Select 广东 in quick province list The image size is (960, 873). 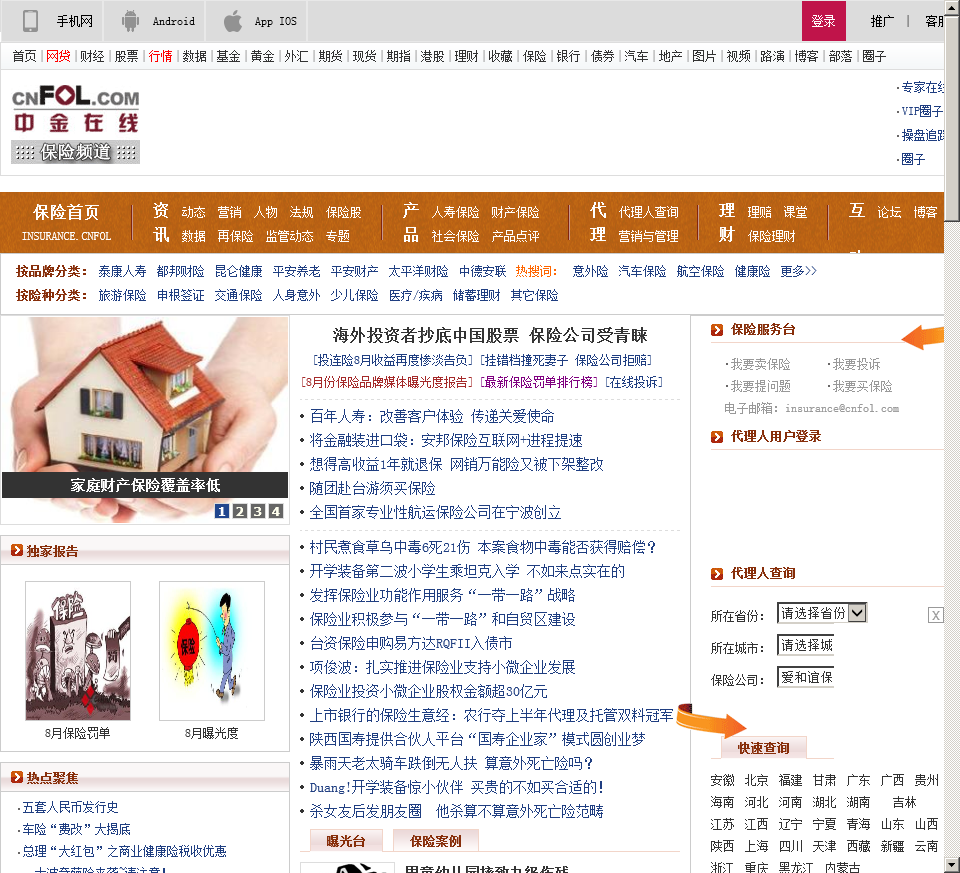[858, 781]
